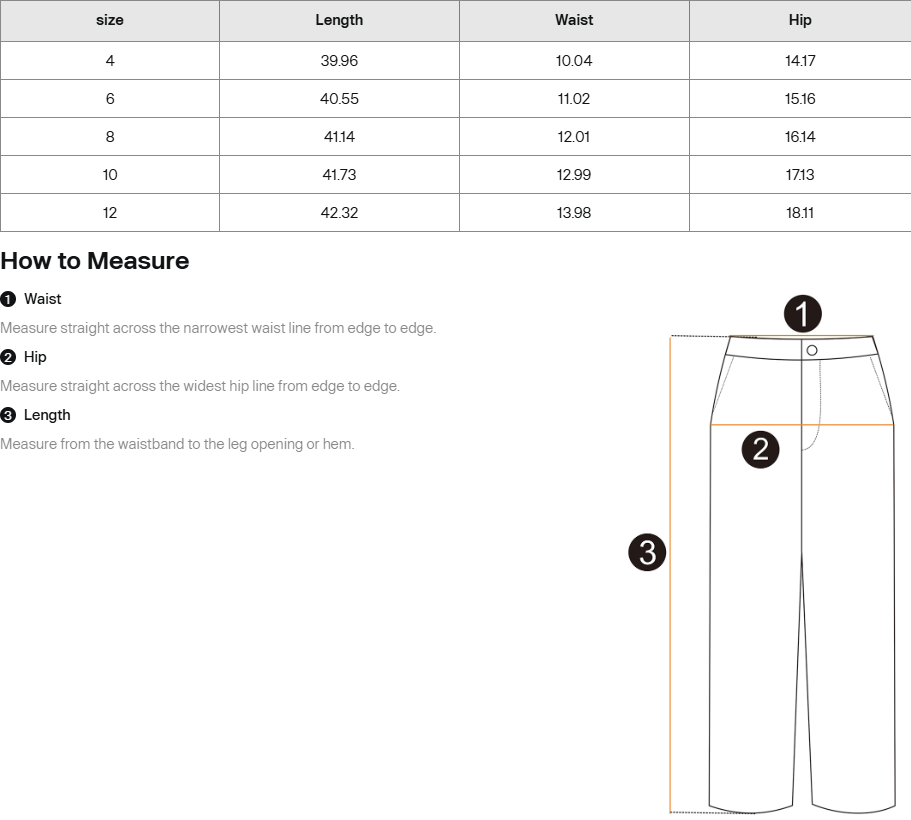This screenshot has height=820, width=911.
Task: Click the 12.01 waist value for size 8
Action: click(x=574, y=137)
